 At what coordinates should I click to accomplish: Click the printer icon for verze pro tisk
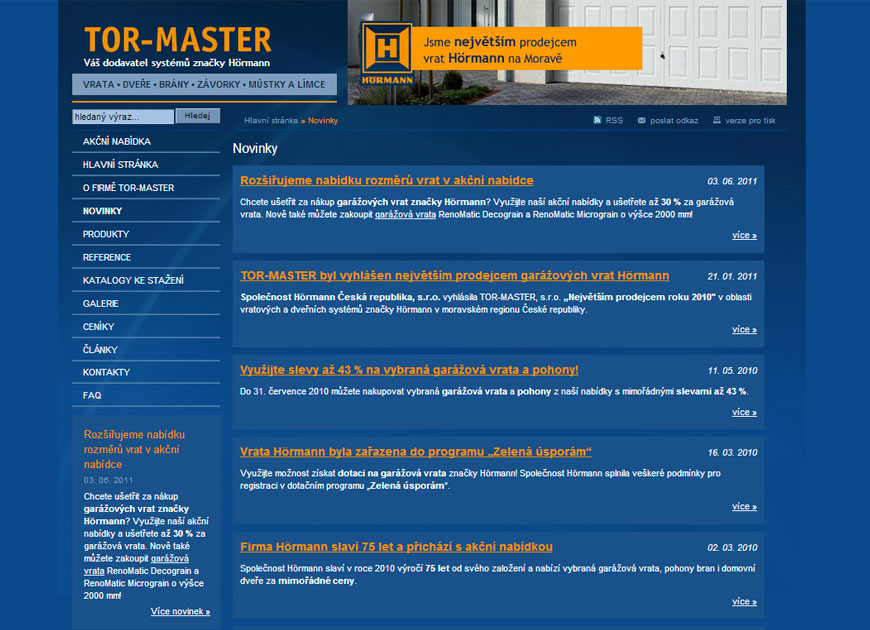pos(716,120)
